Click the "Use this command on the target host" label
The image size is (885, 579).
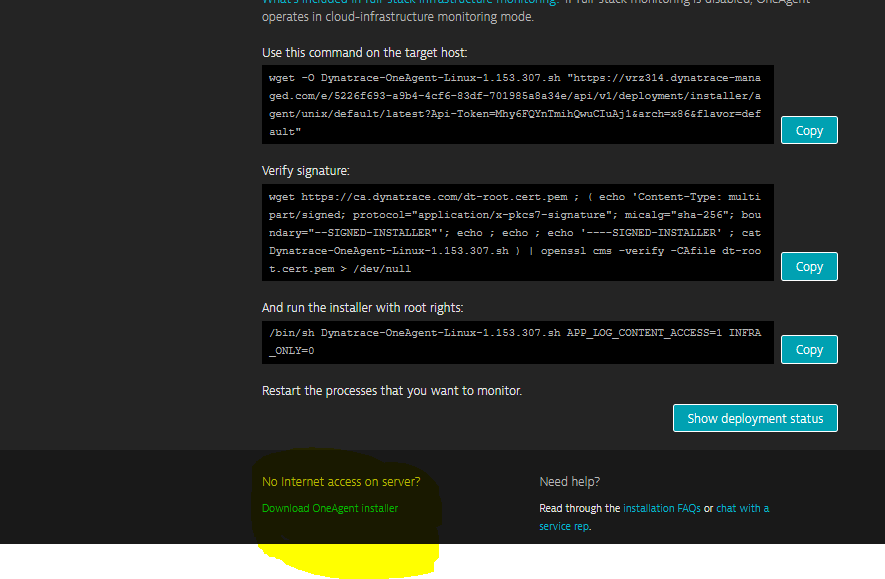pyautogui.click(x=364, y=52)
